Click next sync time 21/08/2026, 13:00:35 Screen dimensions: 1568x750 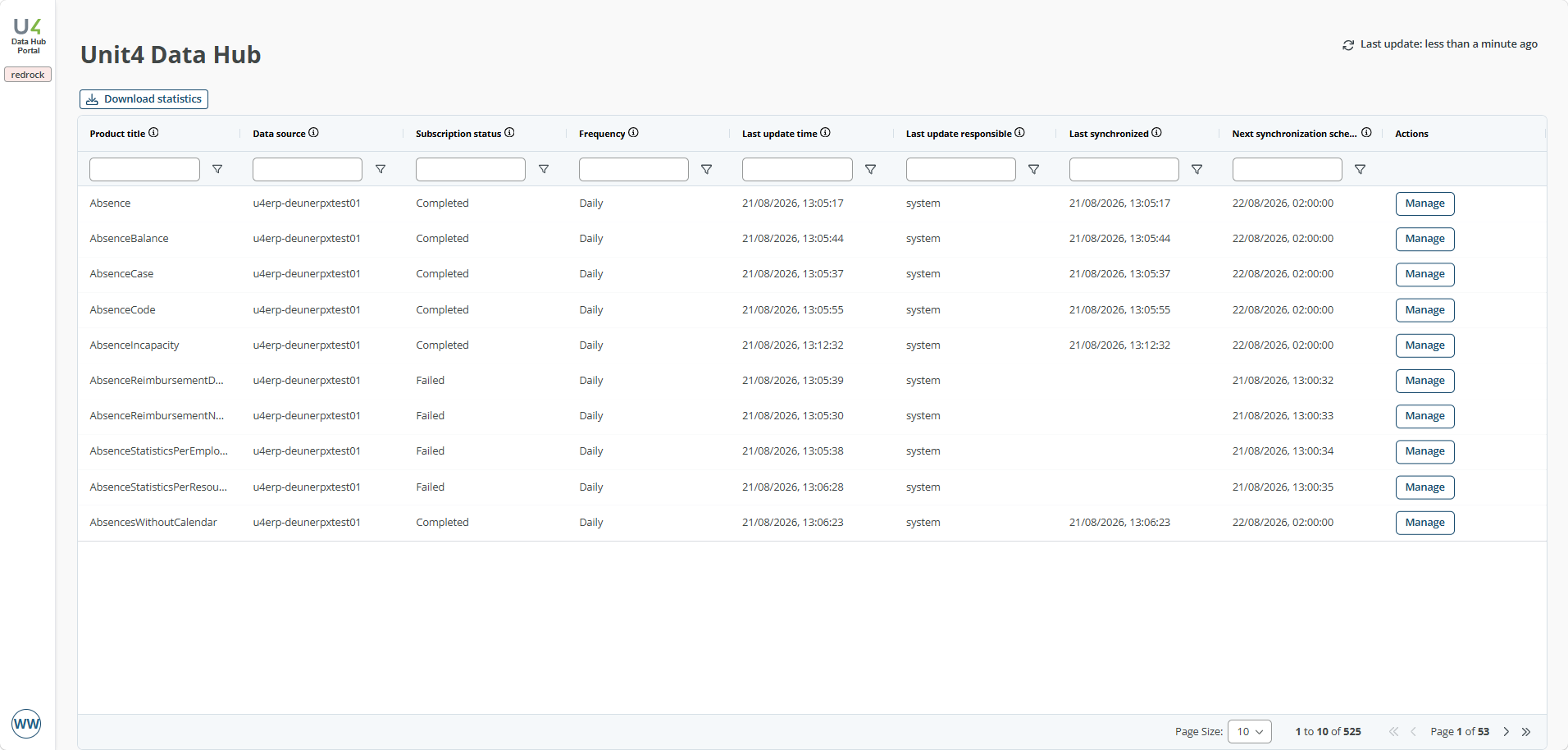point(1283,487)
